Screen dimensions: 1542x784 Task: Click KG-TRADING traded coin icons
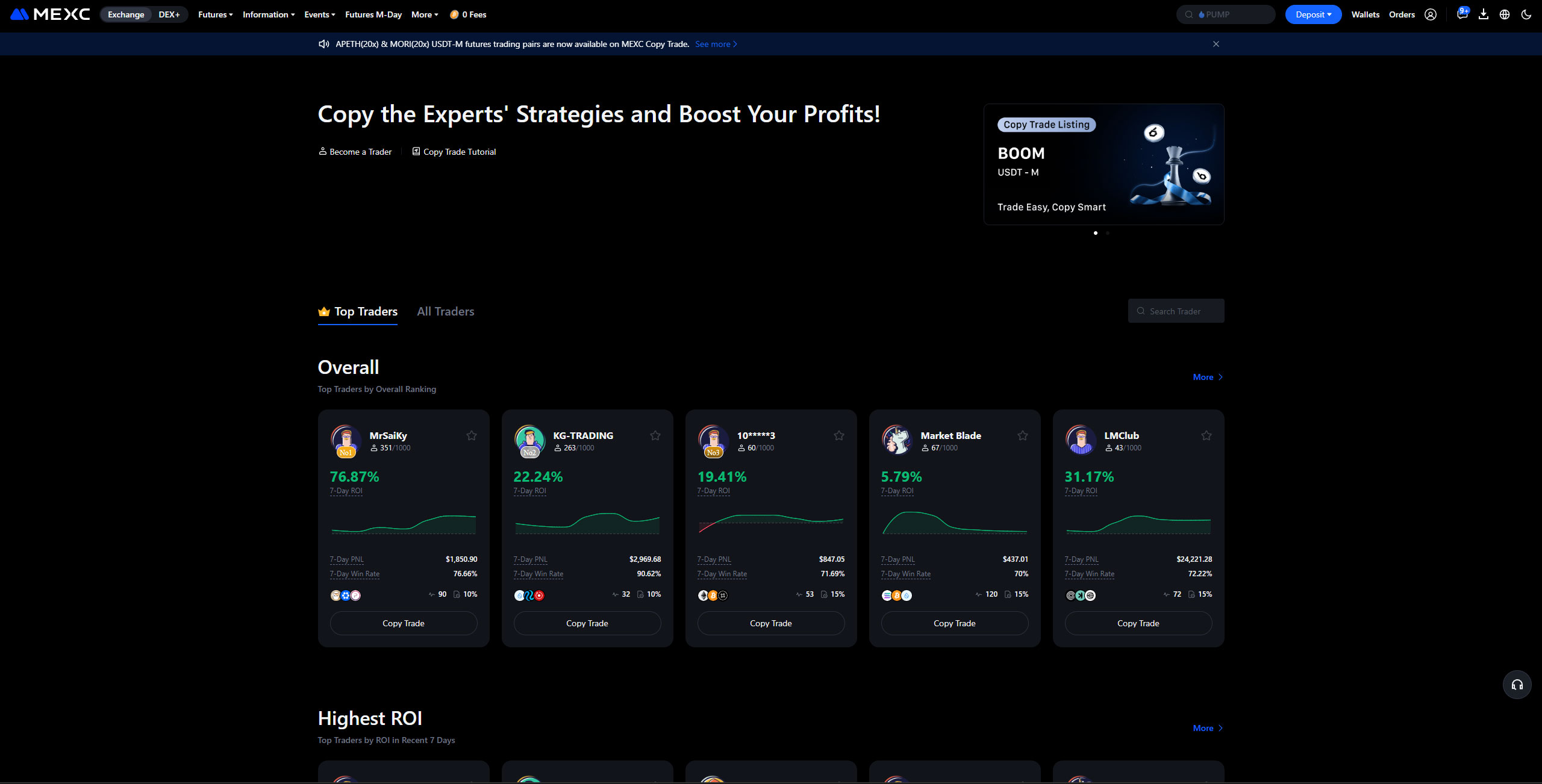coord(529,596)
